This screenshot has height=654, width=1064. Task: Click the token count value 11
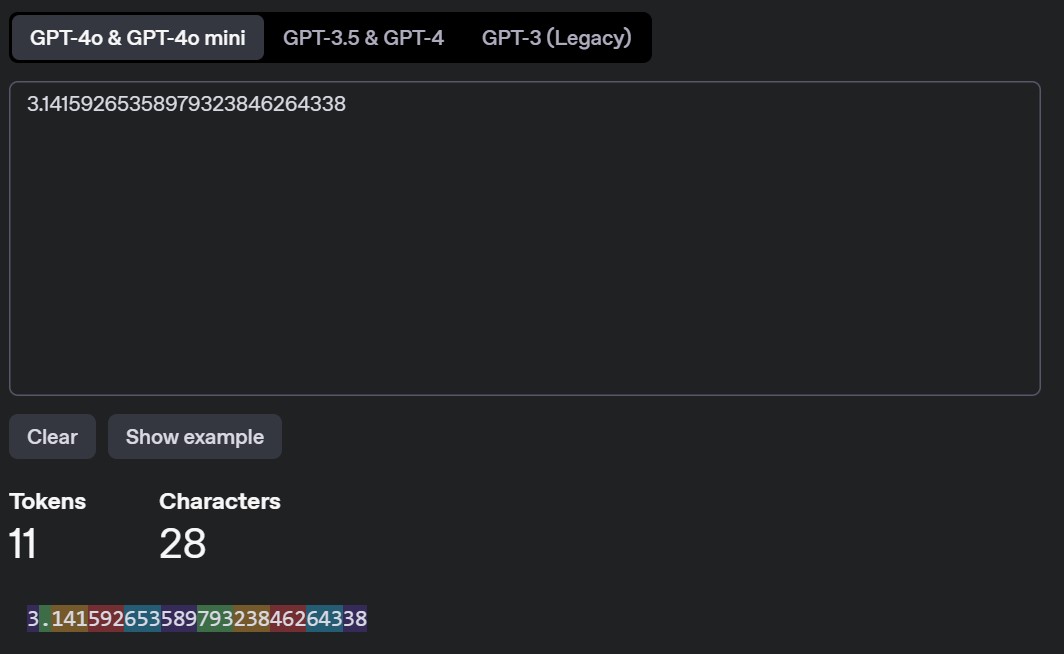[x=23, y=544]
